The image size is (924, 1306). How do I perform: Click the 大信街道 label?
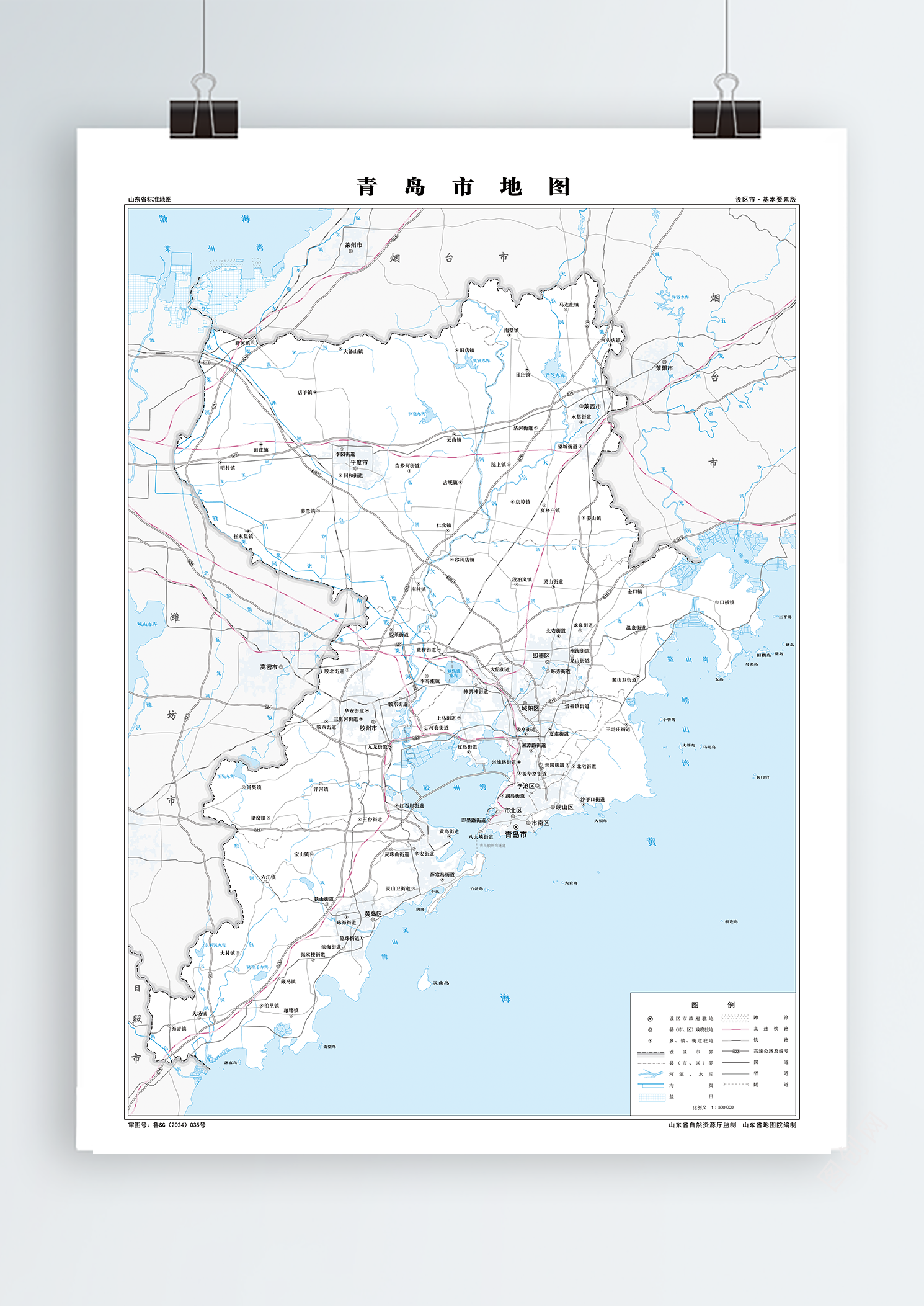tap(500, 669)
